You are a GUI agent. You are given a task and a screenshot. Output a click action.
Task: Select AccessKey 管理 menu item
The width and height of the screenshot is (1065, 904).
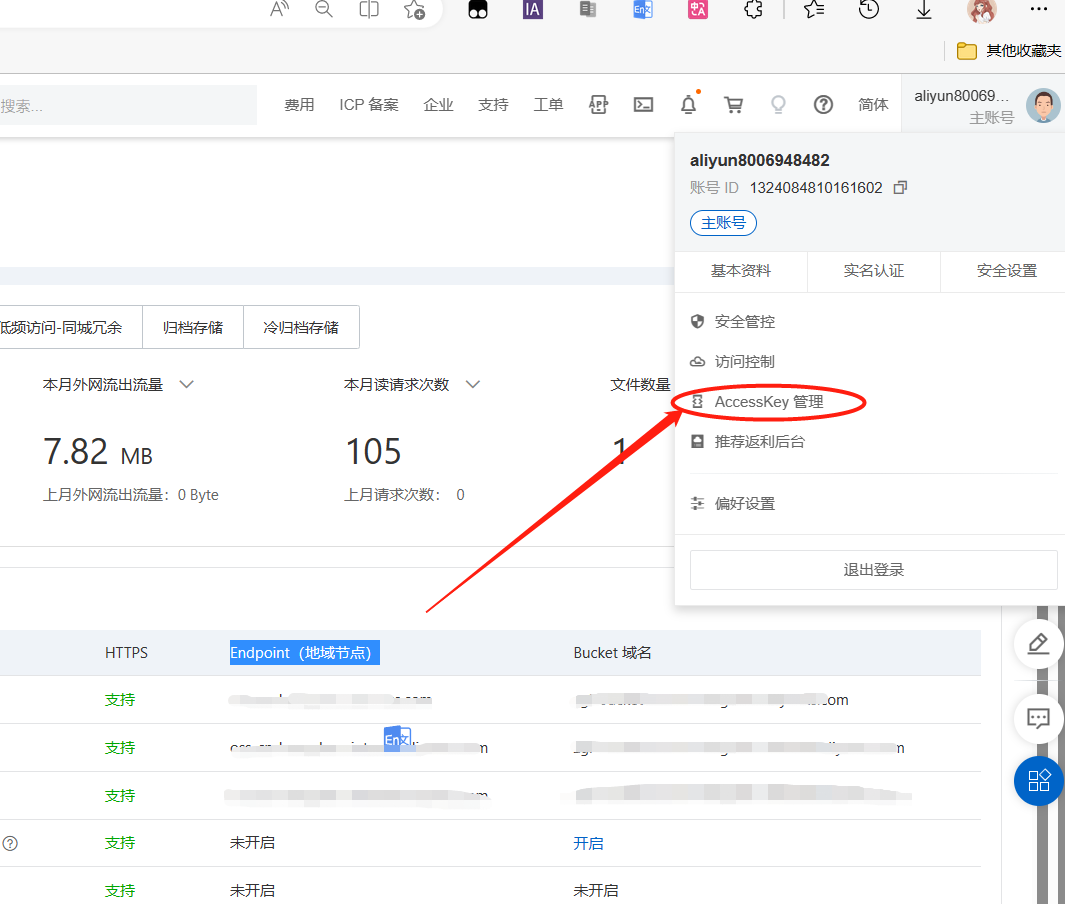pos(768,402)
